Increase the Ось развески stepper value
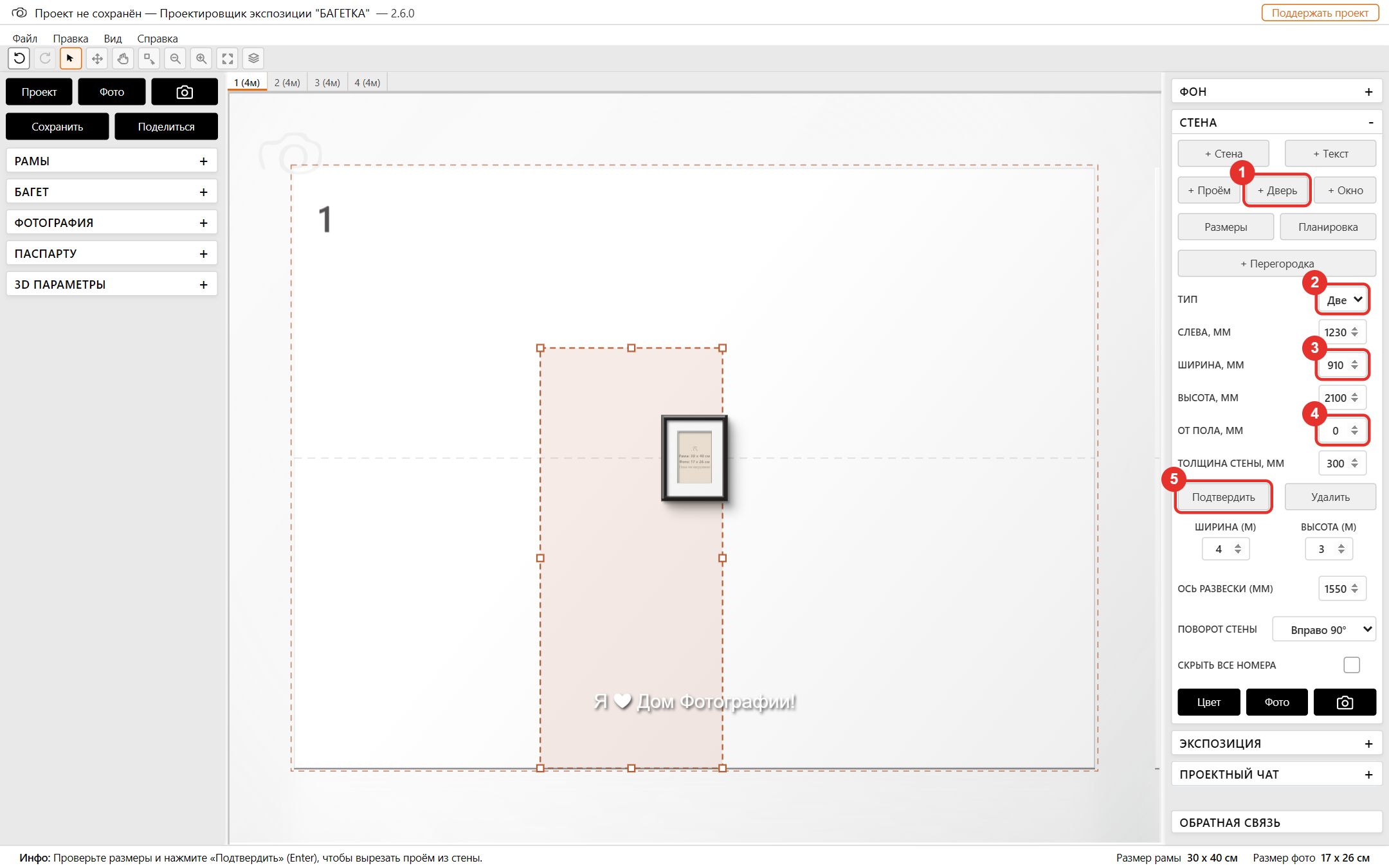This screenshot has width=1389, height=868. (1355, 585)
